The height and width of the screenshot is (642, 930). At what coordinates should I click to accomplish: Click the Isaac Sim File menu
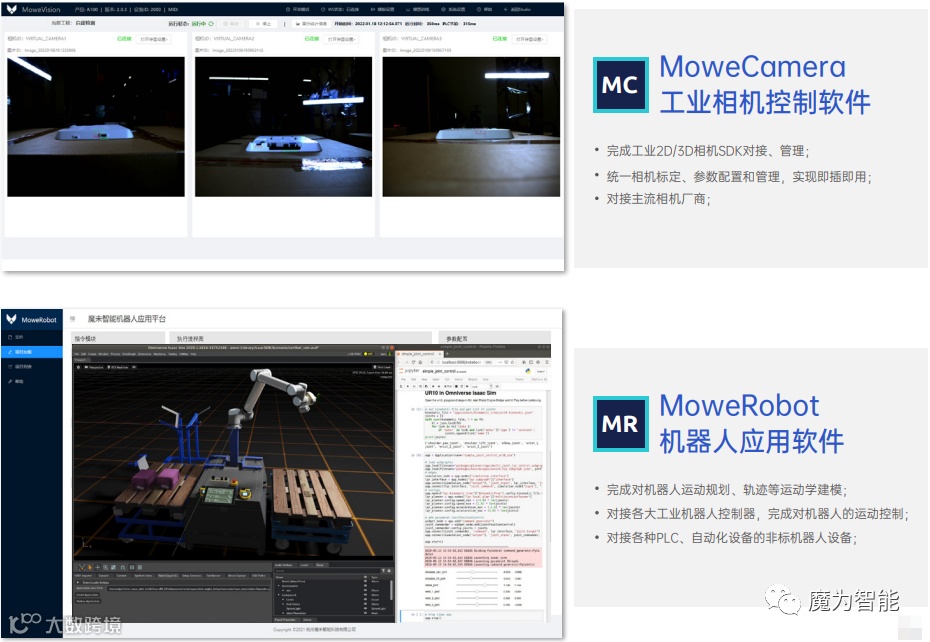coord(77,354)
